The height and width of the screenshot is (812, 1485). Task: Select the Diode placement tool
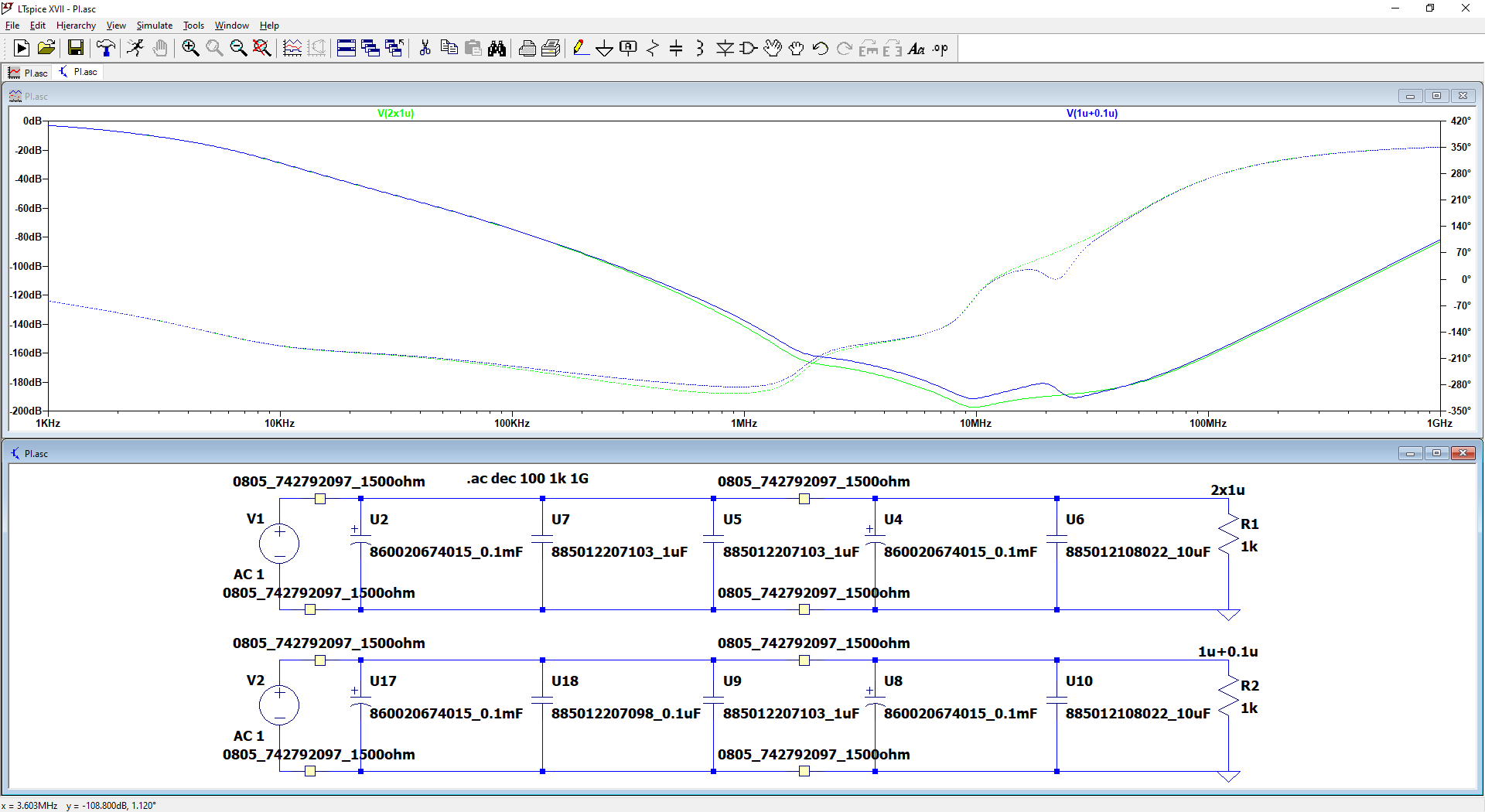pyautogui.click(x=725, y=49)
